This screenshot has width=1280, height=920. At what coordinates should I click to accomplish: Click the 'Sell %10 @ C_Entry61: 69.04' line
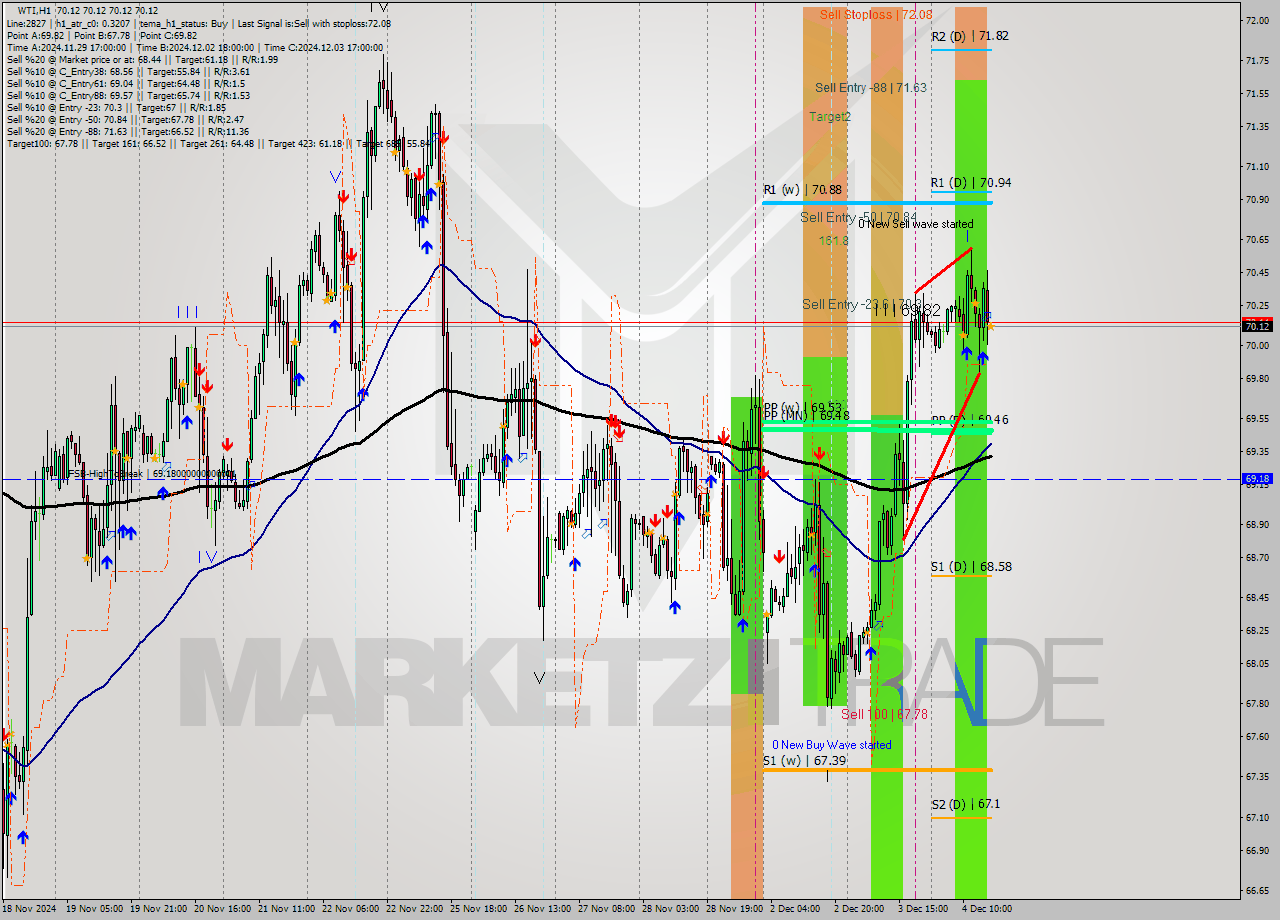(x=126, y=83)
